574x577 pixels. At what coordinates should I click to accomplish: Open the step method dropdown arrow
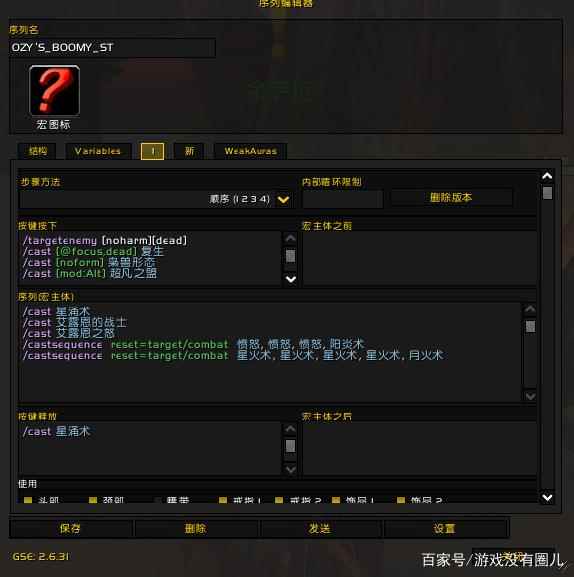coord(283,200)
